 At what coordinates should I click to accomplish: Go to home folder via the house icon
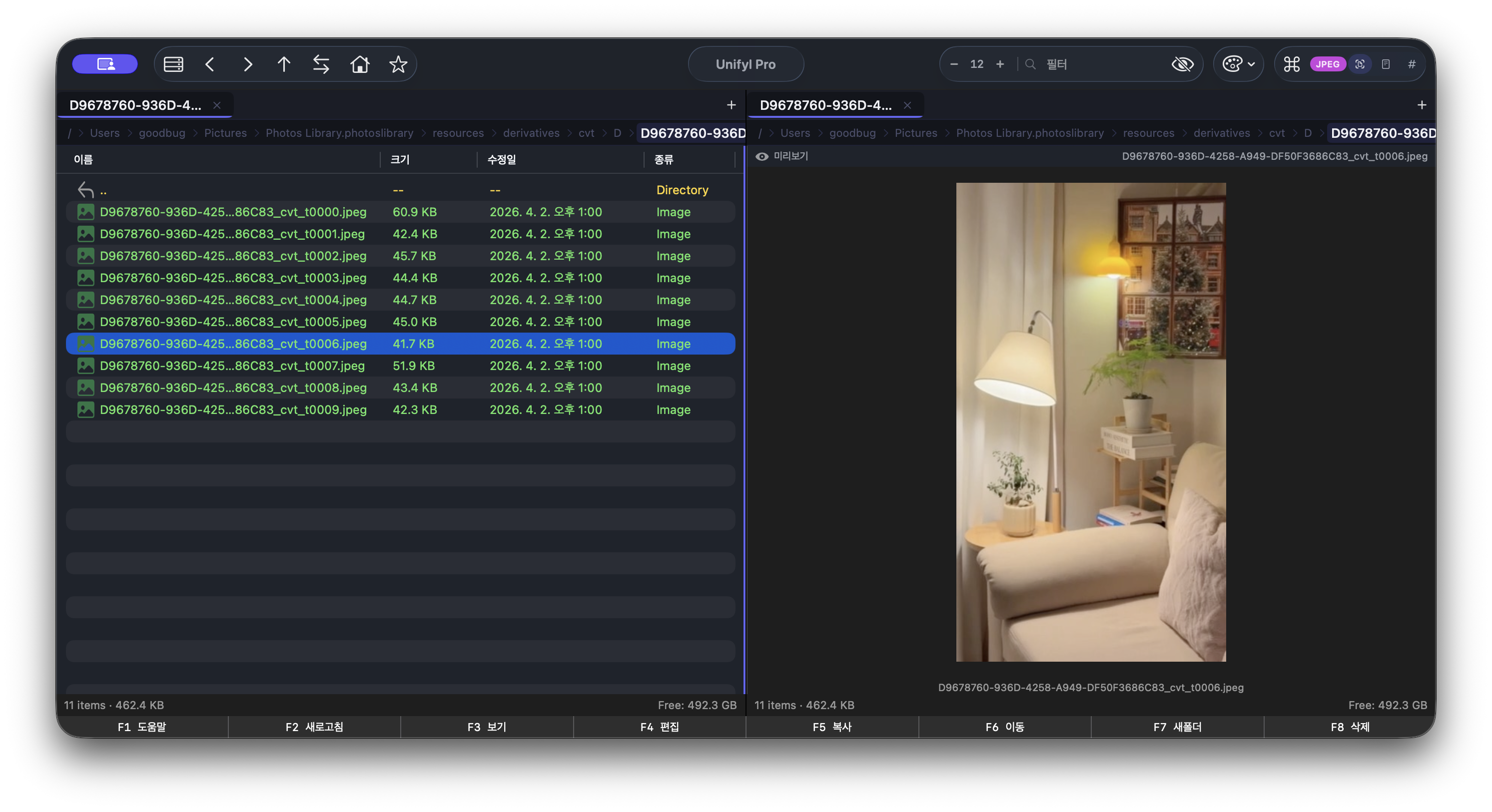coord(360,63)
